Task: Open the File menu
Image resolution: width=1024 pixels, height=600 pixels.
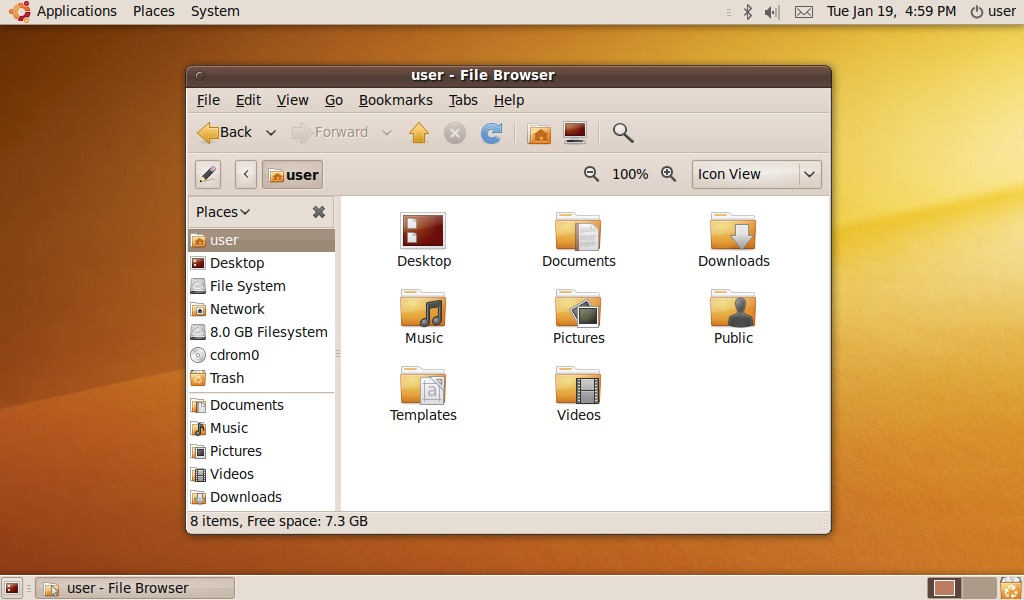Action: (208, 100)
